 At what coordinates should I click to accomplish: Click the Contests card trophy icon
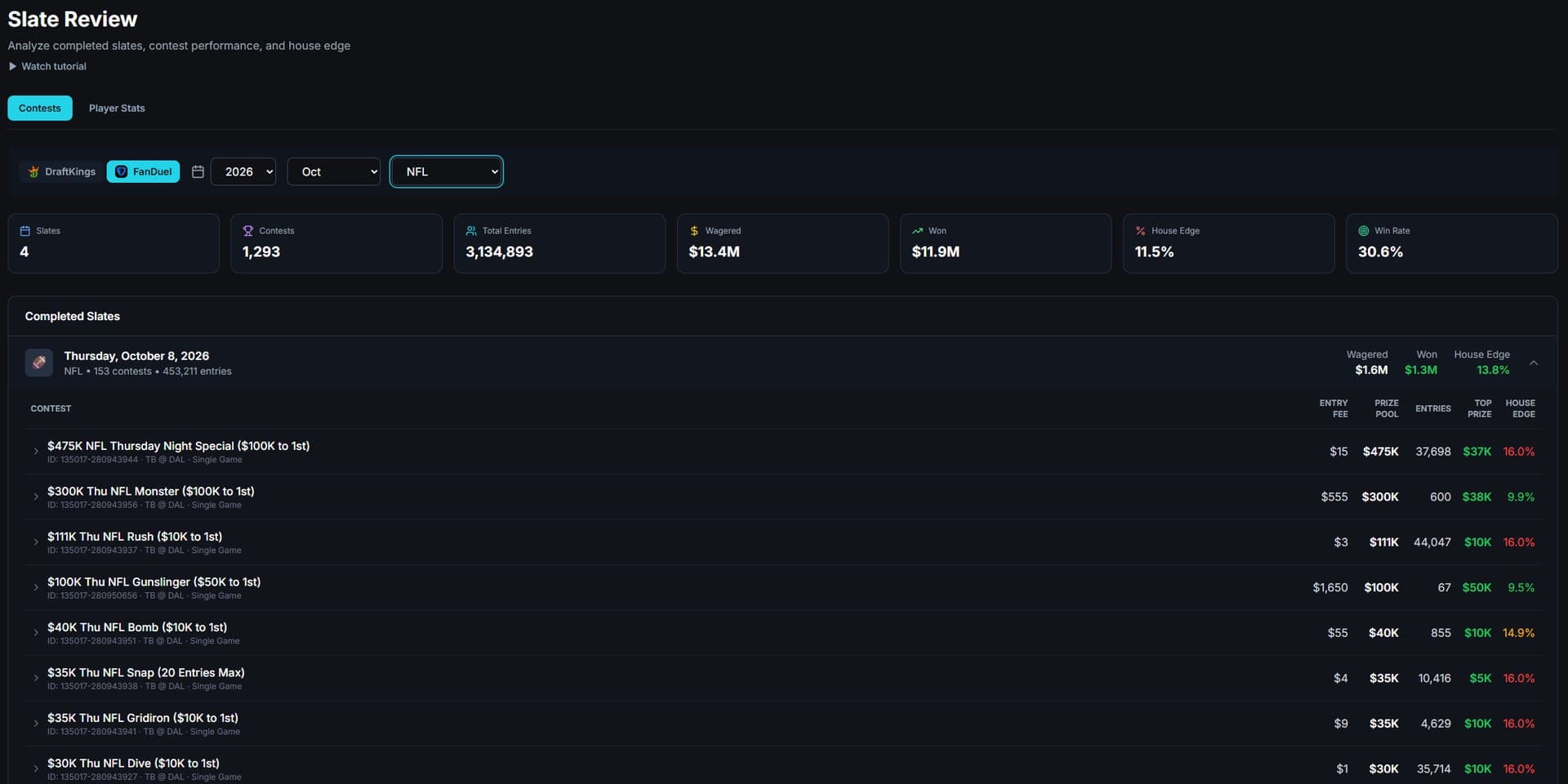(x=247, y=231)
